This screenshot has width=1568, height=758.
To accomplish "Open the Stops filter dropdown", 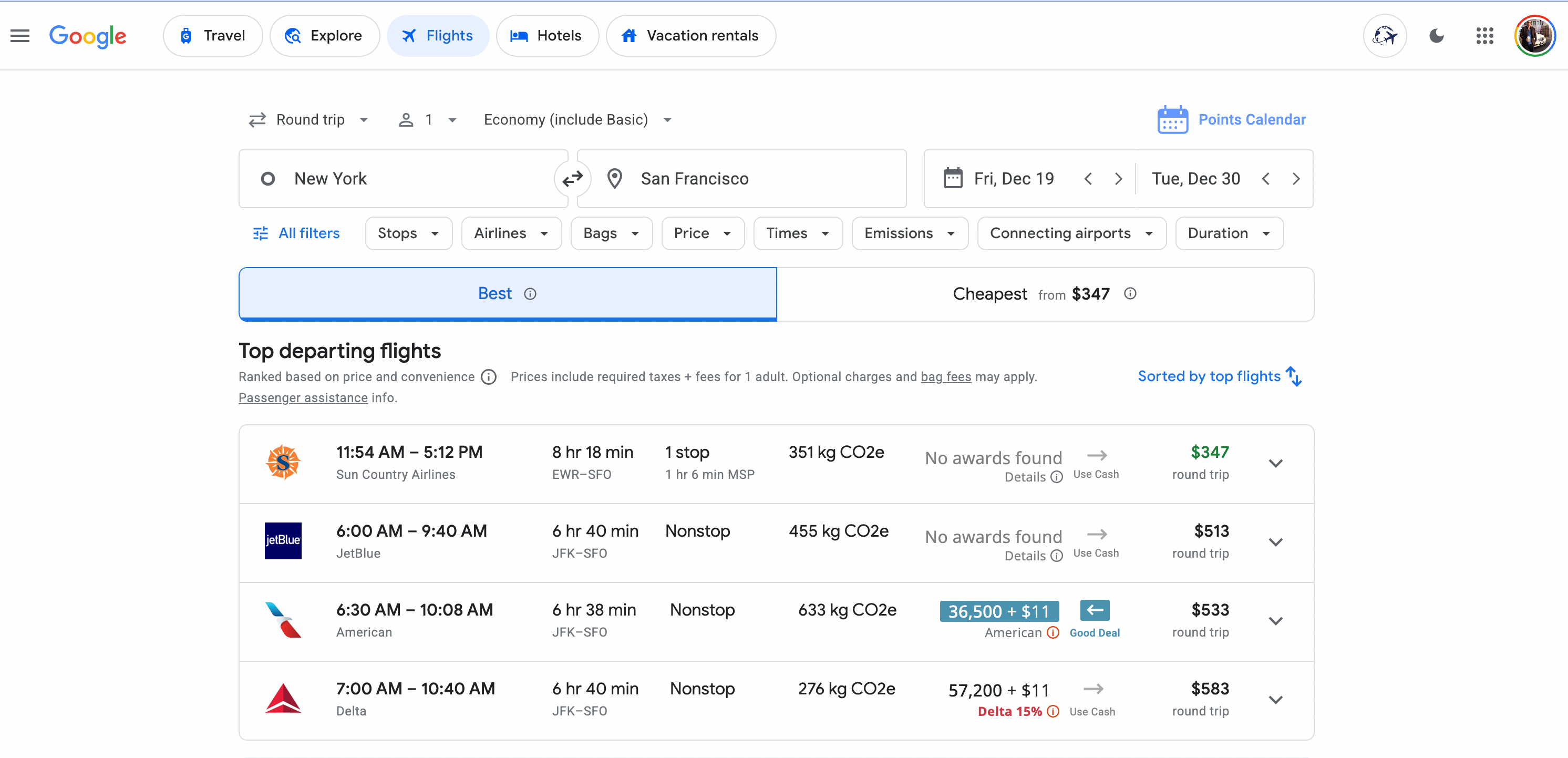I will click(x=408, y=234).
